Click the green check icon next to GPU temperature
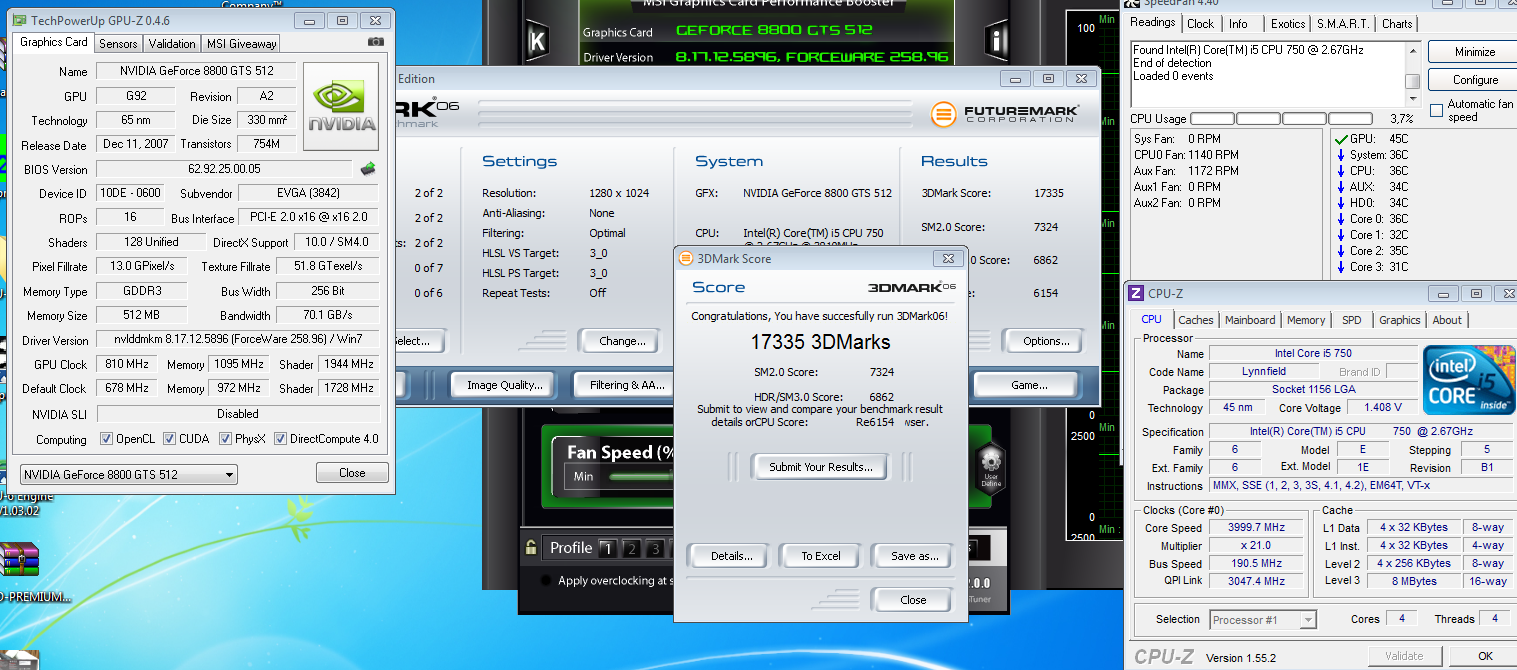 coord(1340,138)
